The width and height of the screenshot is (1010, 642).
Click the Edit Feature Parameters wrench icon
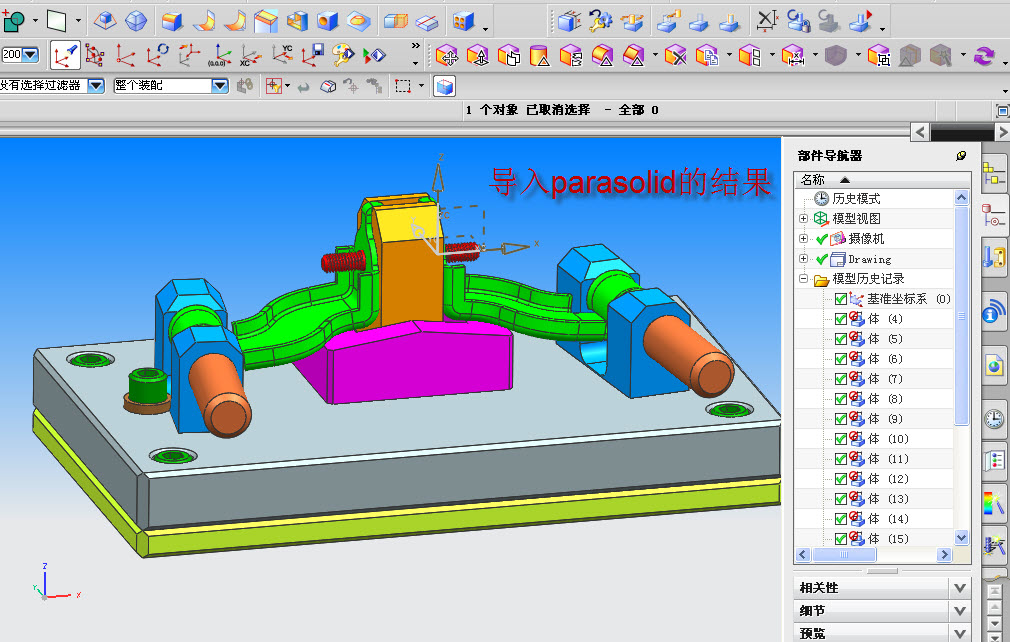click(600, 21)
